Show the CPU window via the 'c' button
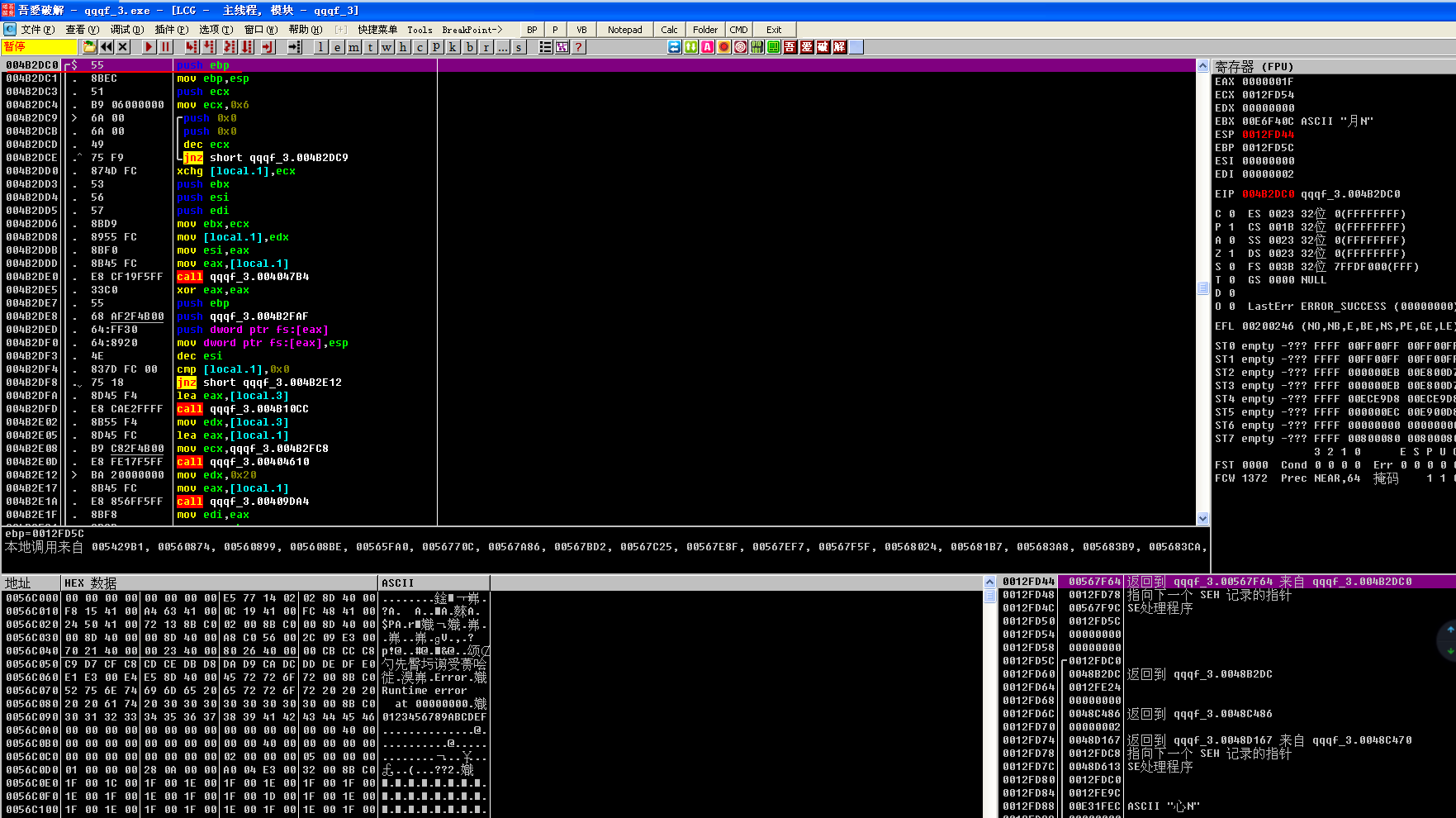1456x818 pixels. click(x=420, y=47)
